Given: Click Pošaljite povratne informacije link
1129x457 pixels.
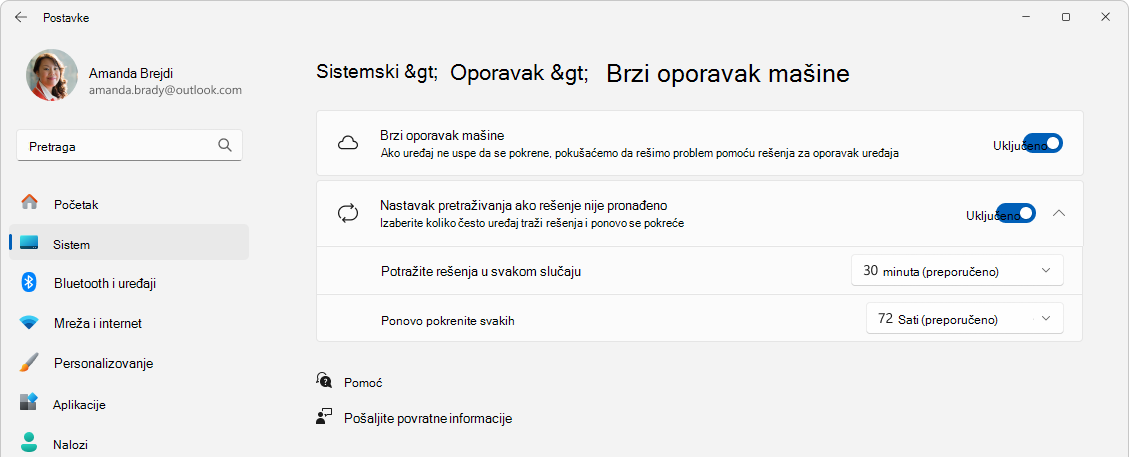Looking at the screenshot, I should click(x=428, y=418).
